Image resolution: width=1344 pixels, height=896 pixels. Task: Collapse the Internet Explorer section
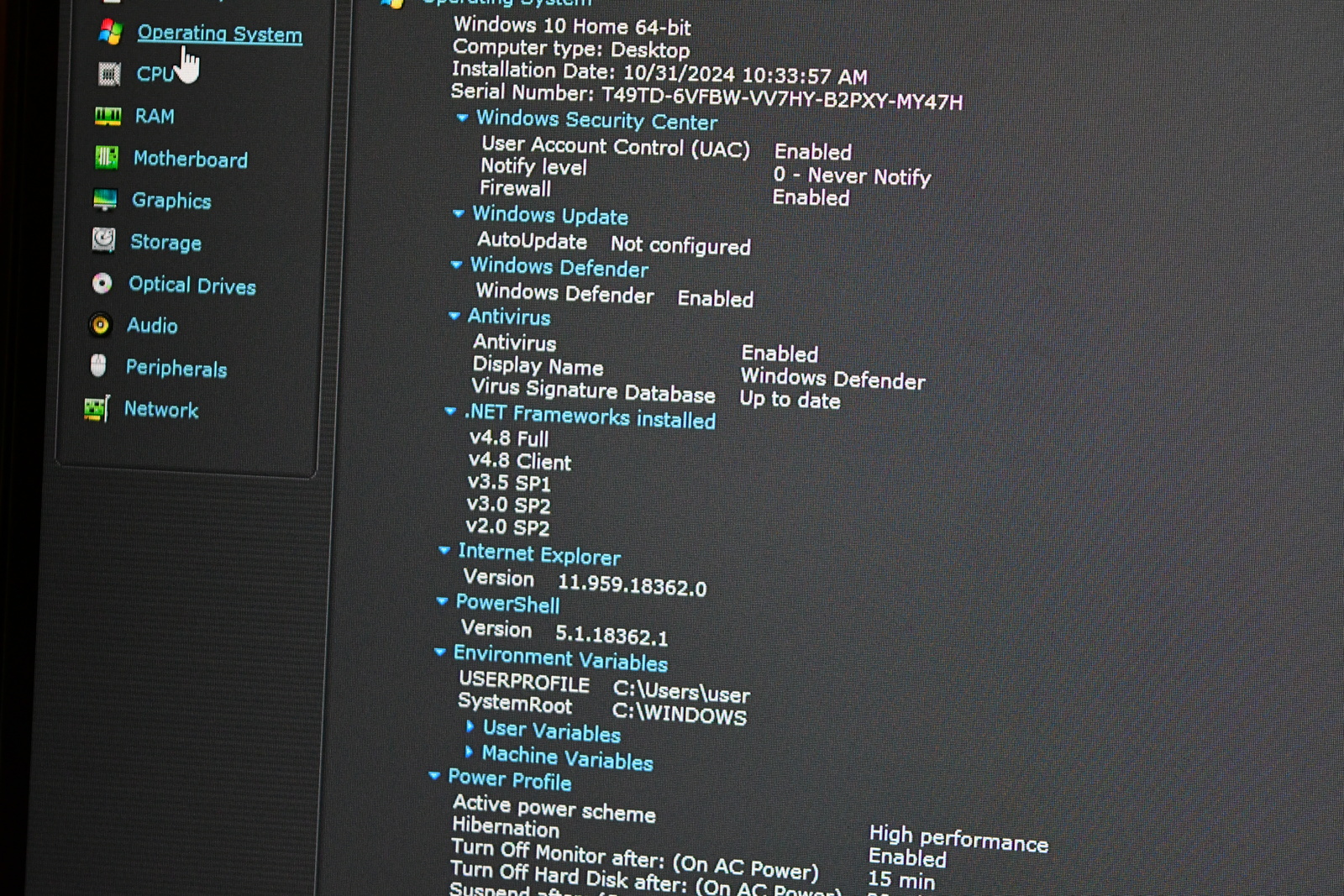click(444, 550)
